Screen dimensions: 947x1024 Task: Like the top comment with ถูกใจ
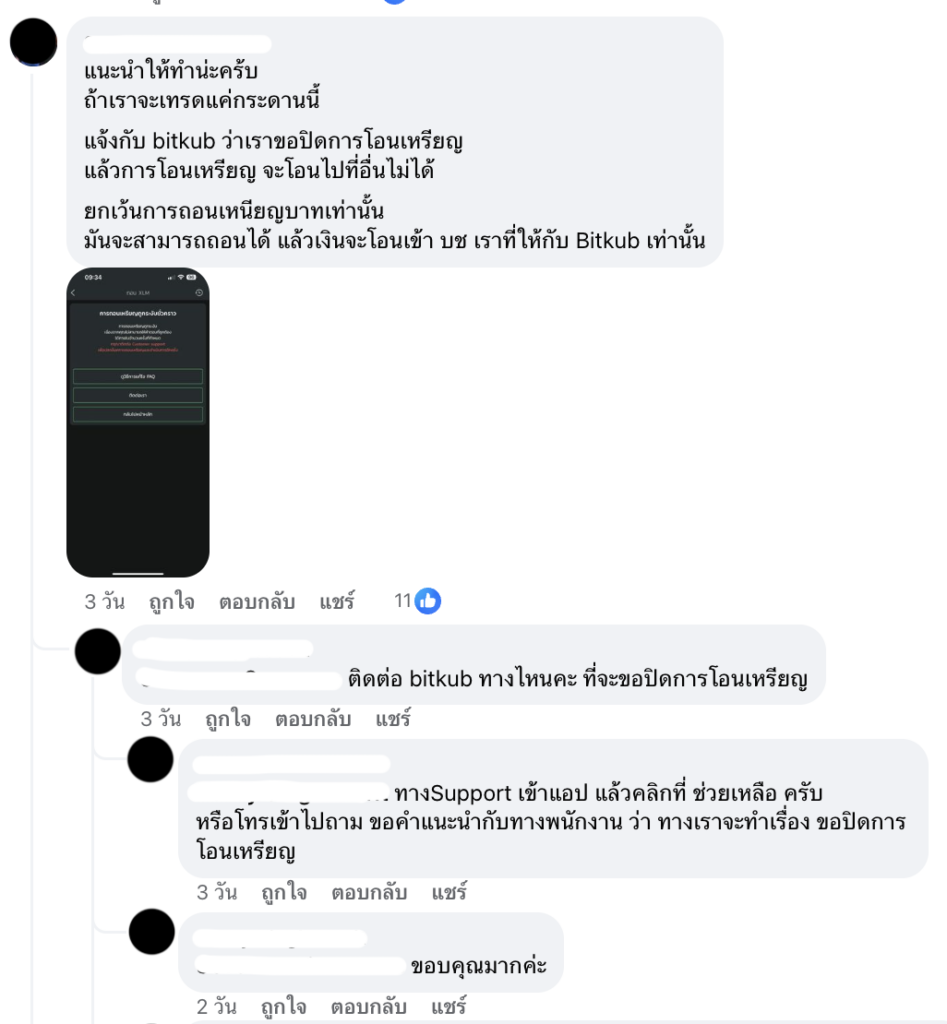(172, 601)
